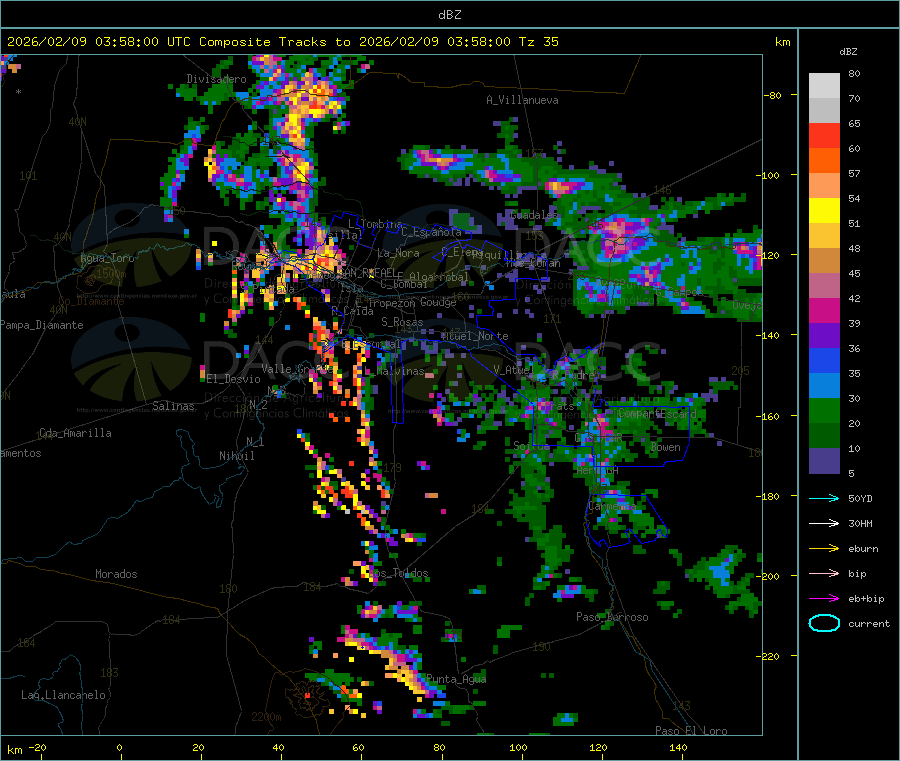Pick the purple 36-39 dBZ swatch
This screenshot has height=761, width=900.
tap(824, 336)
